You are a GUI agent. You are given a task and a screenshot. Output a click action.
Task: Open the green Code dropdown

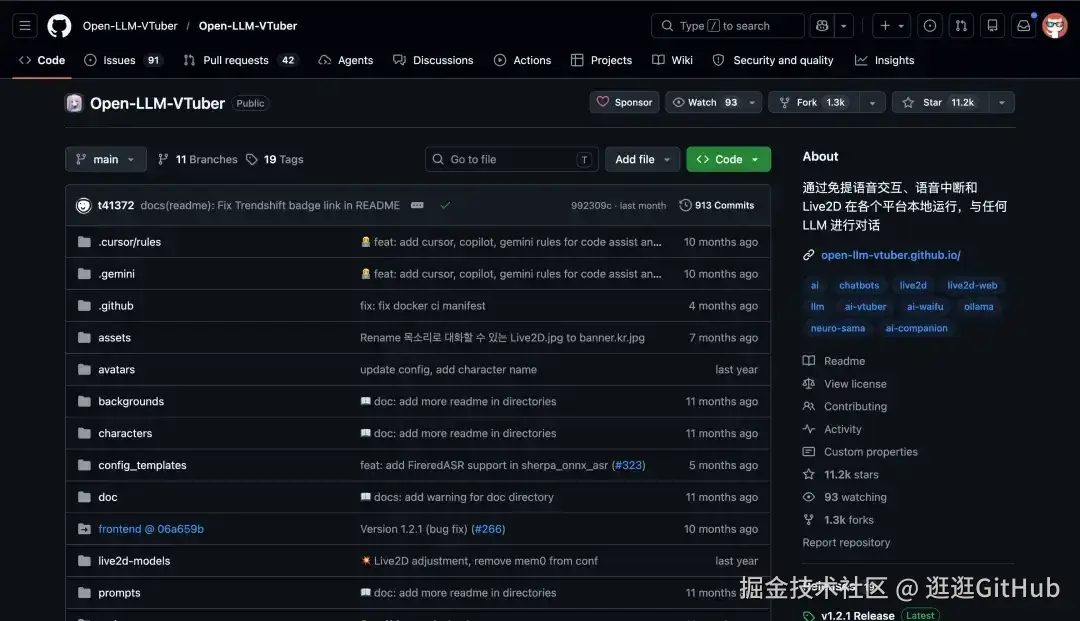click(x=729, y=159)
